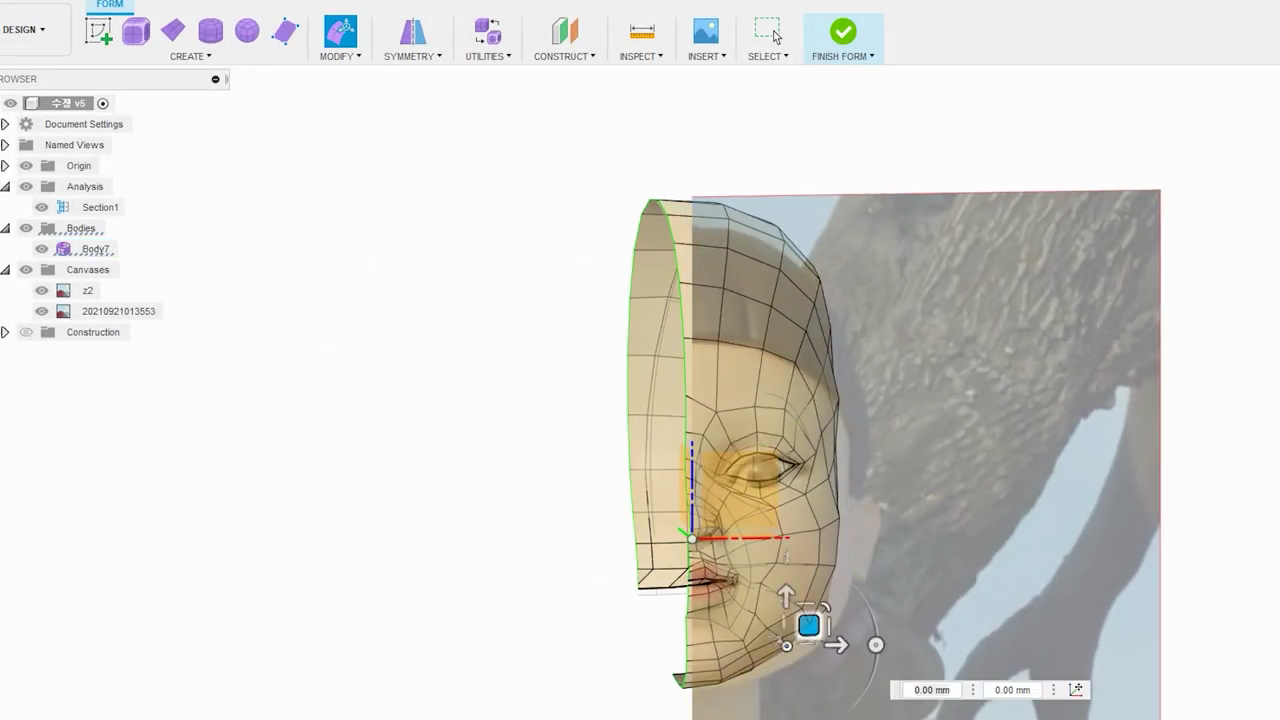Screen dimensions: 1280x720
Task: Click the blue planar manipulator square
Action: pos(809,626)
